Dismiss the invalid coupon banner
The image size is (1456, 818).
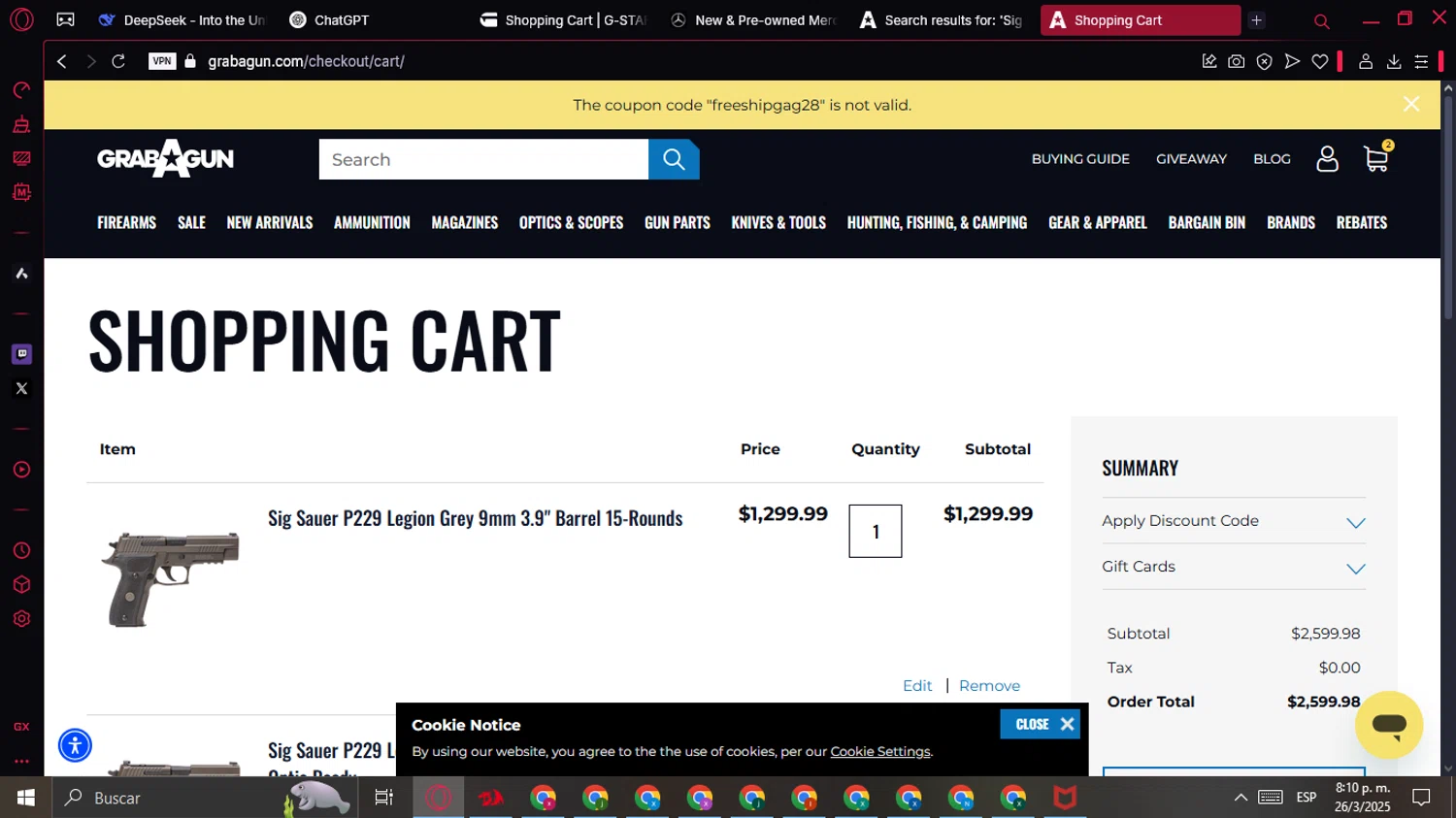pyautogui.click(x=1411, y=104)
